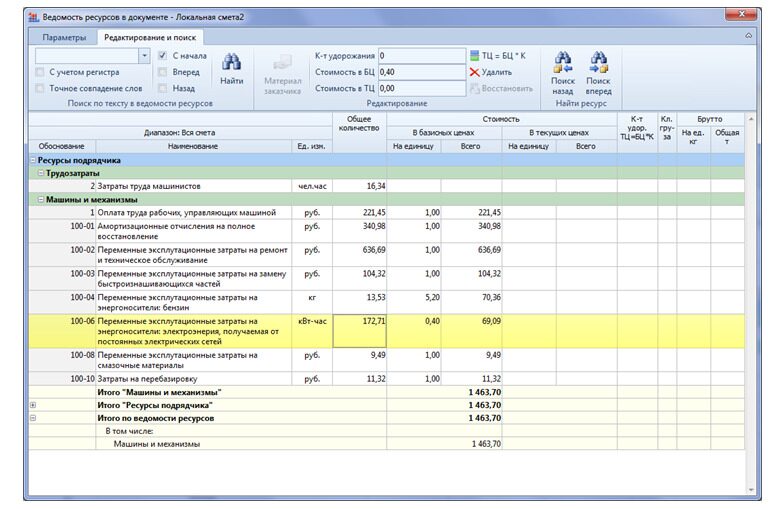Click the Поиск назад icon
The height and width of the screenshot is (510, 777).
click(x=562, y=62)
